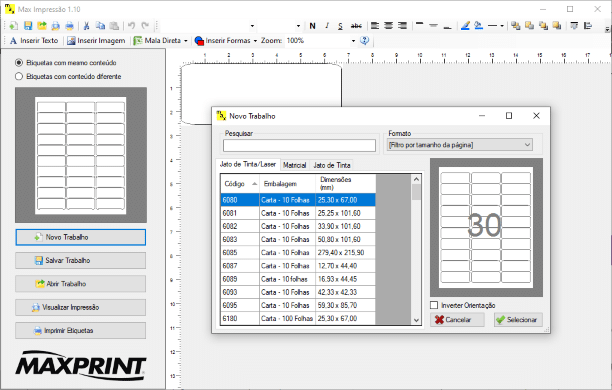Click the paste clipboard icon
Image resolution: width=612 pixels, height=390 pixels.
(114, 26)
